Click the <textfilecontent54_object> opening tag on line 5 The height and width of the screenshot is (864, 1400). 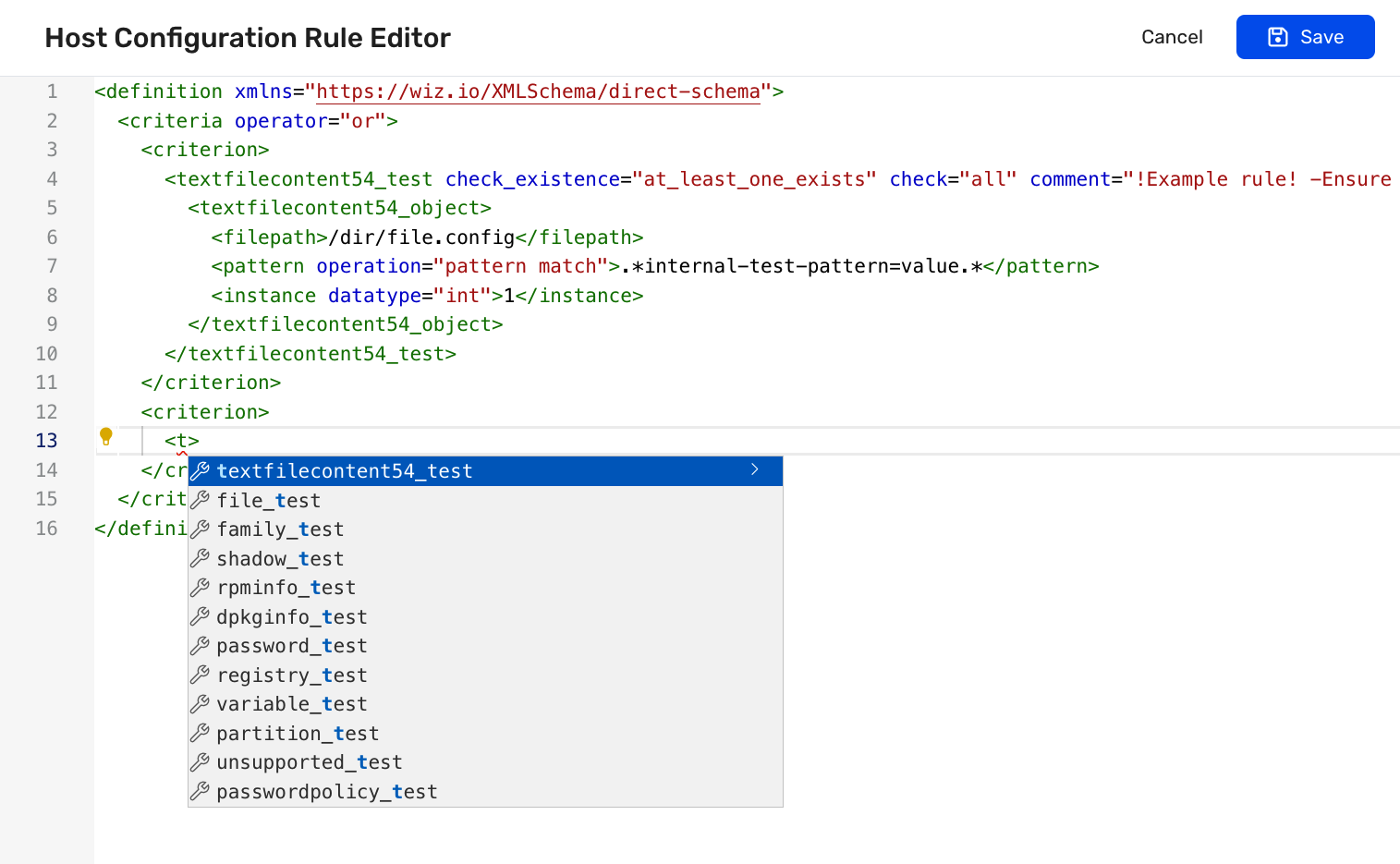[x=339, y=208]
